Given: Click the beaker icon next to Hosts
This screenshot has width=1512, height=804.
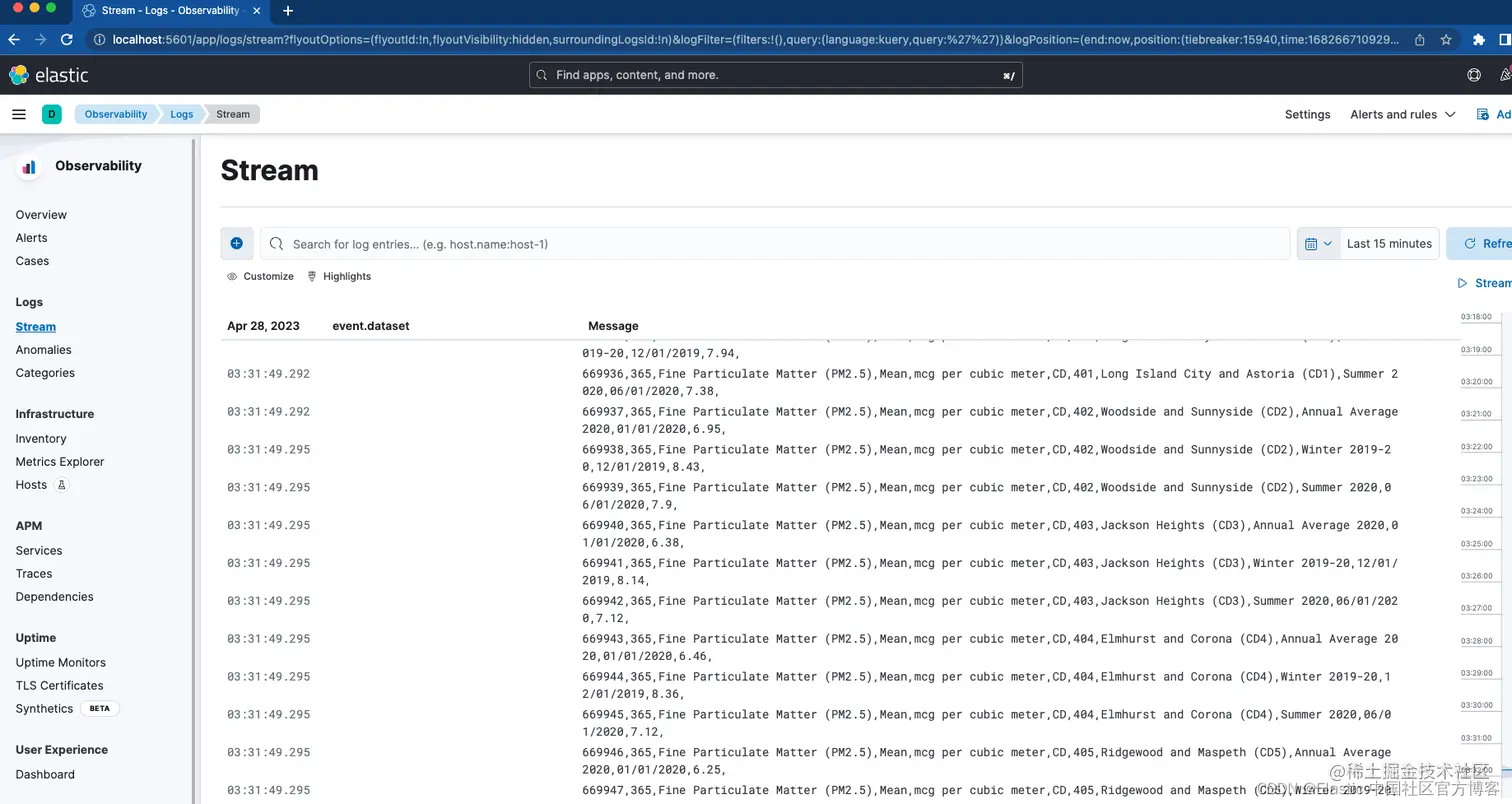Looking at the screenshot, I should (x=61, y=485).
